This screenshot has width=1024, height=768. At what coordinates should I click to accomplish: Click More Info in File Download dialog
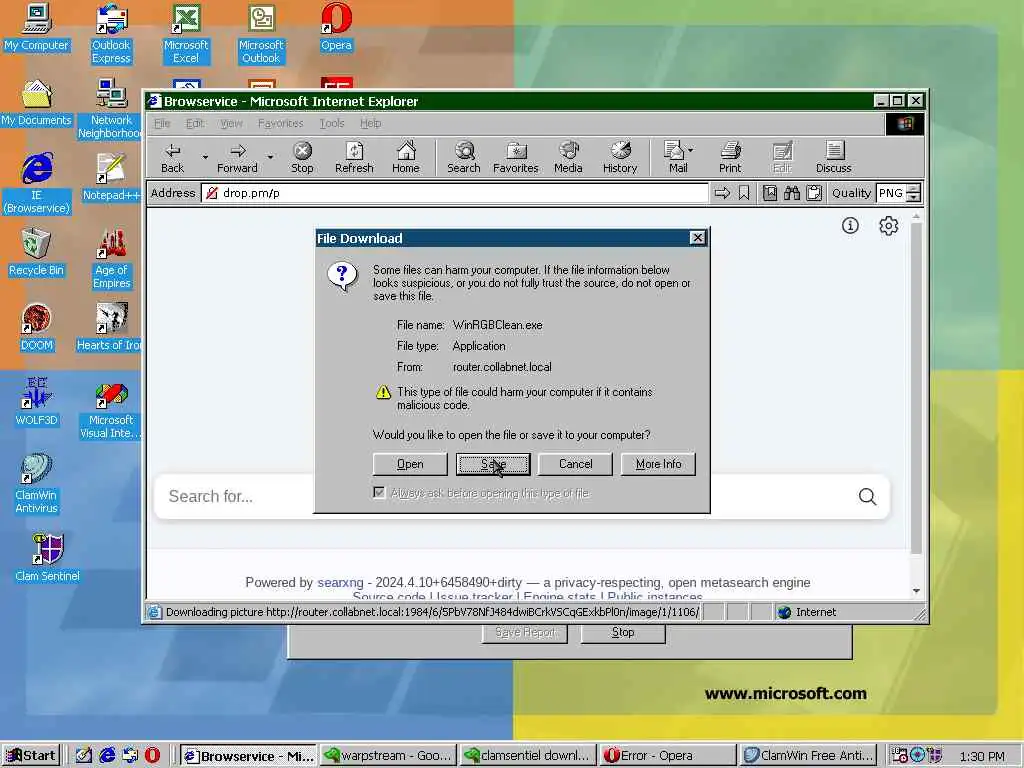(x=658, y=464)
